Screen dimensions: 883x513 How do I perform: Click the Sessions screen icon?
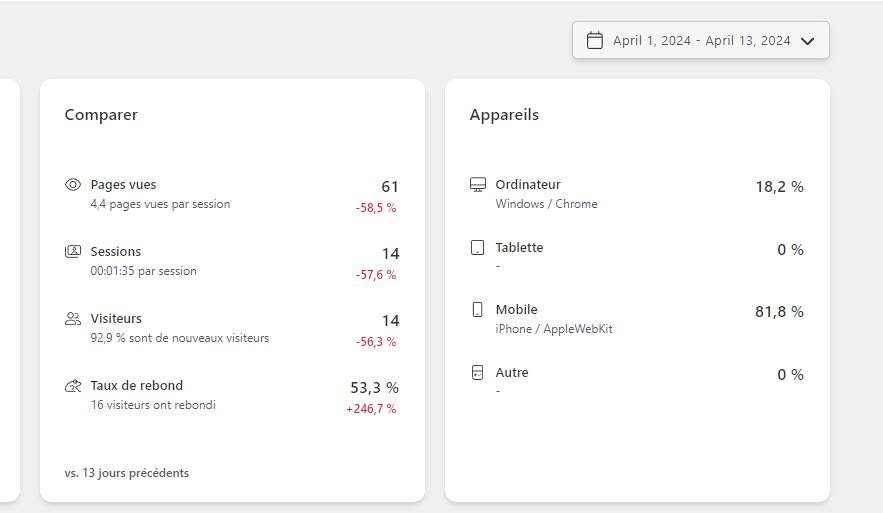tap(73, 251)
